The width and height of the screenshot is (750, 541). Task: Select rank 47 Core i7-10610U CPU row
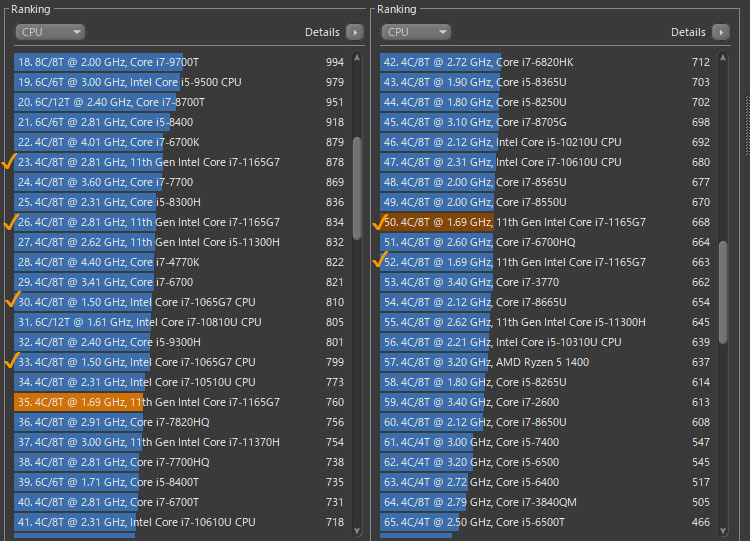tap(545, 162)
